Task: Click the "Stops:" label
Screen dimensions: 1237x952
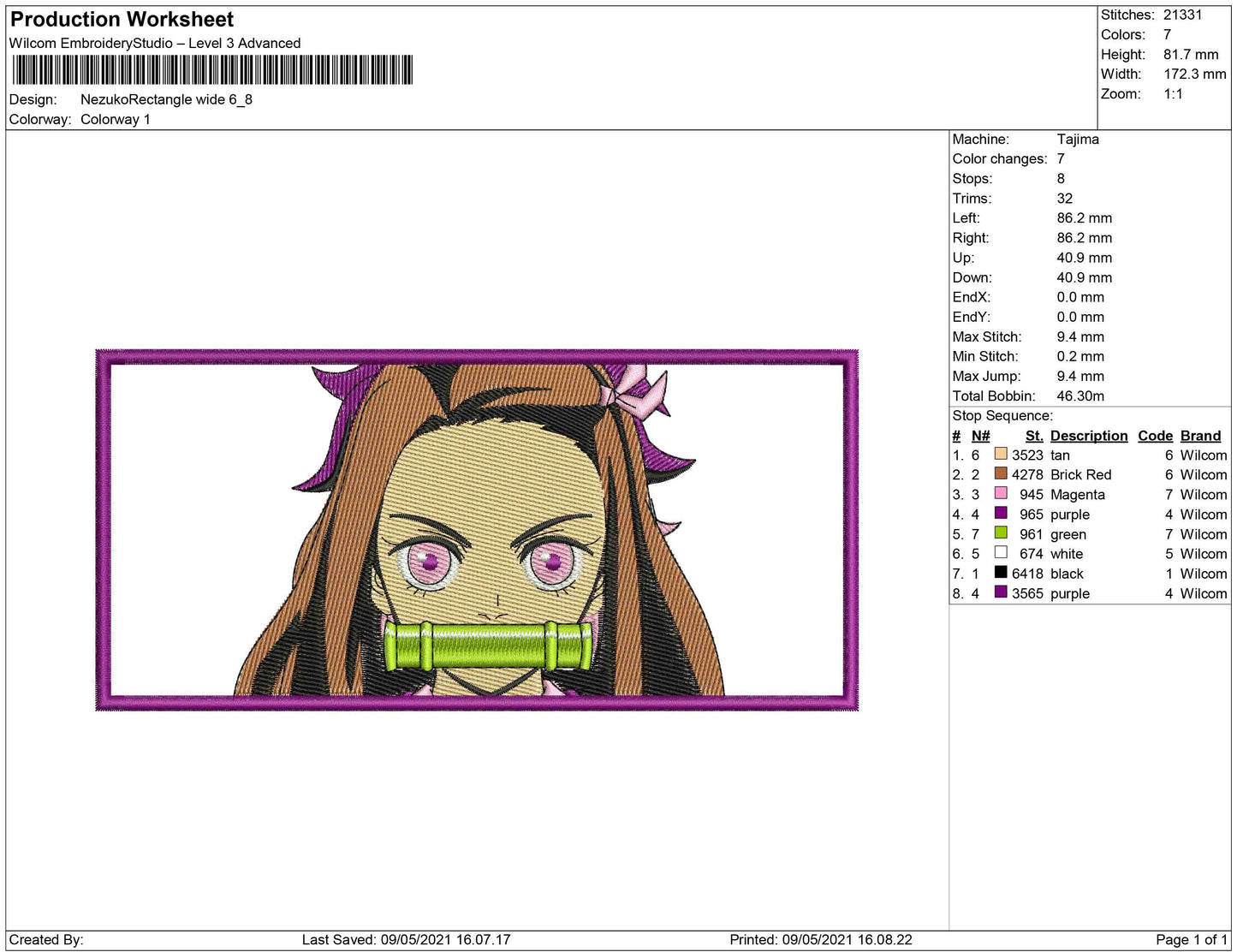Action: tap(972, 179)
